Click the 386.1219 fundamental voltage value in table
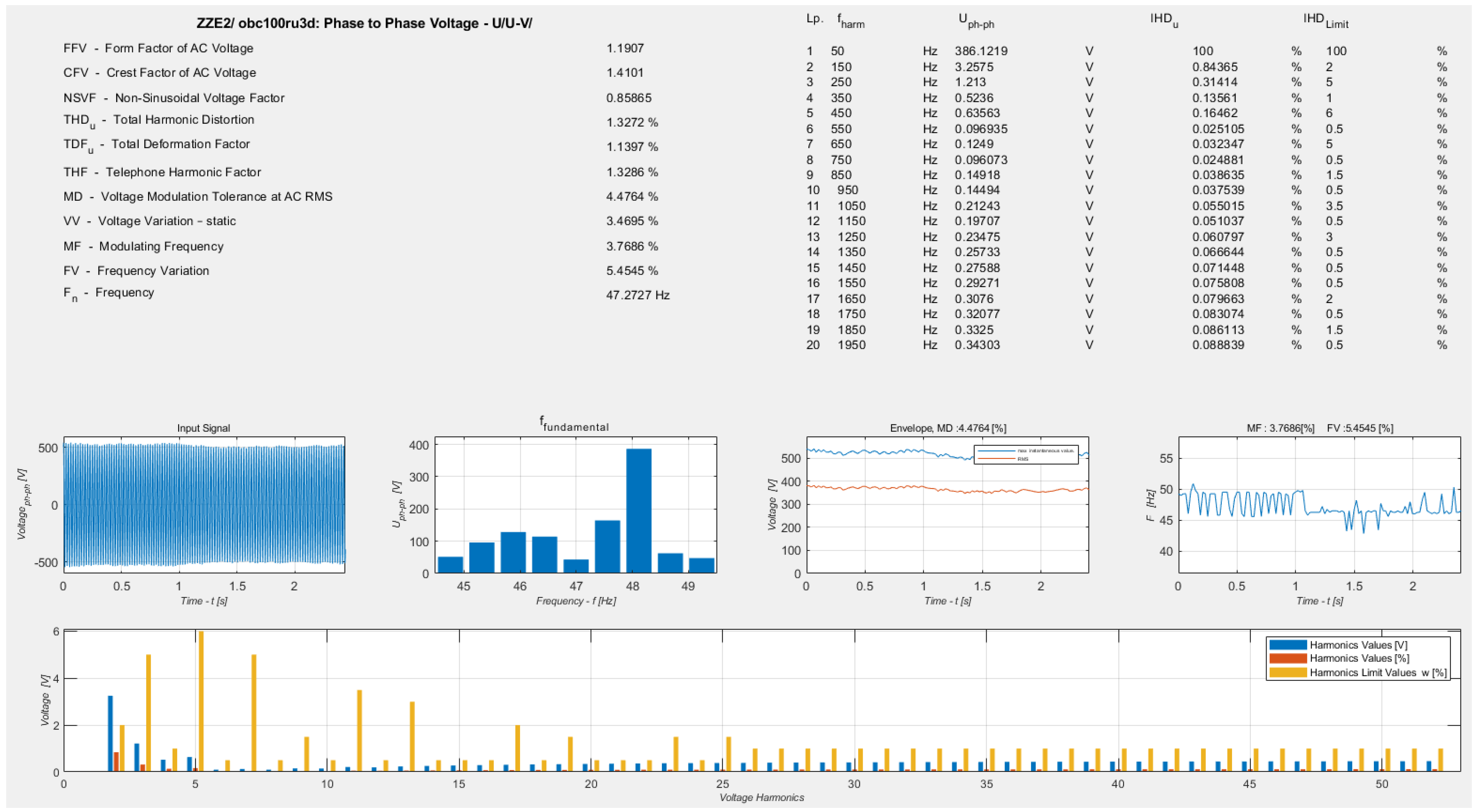Viewport: 1478px width, 812px height. 981,51
